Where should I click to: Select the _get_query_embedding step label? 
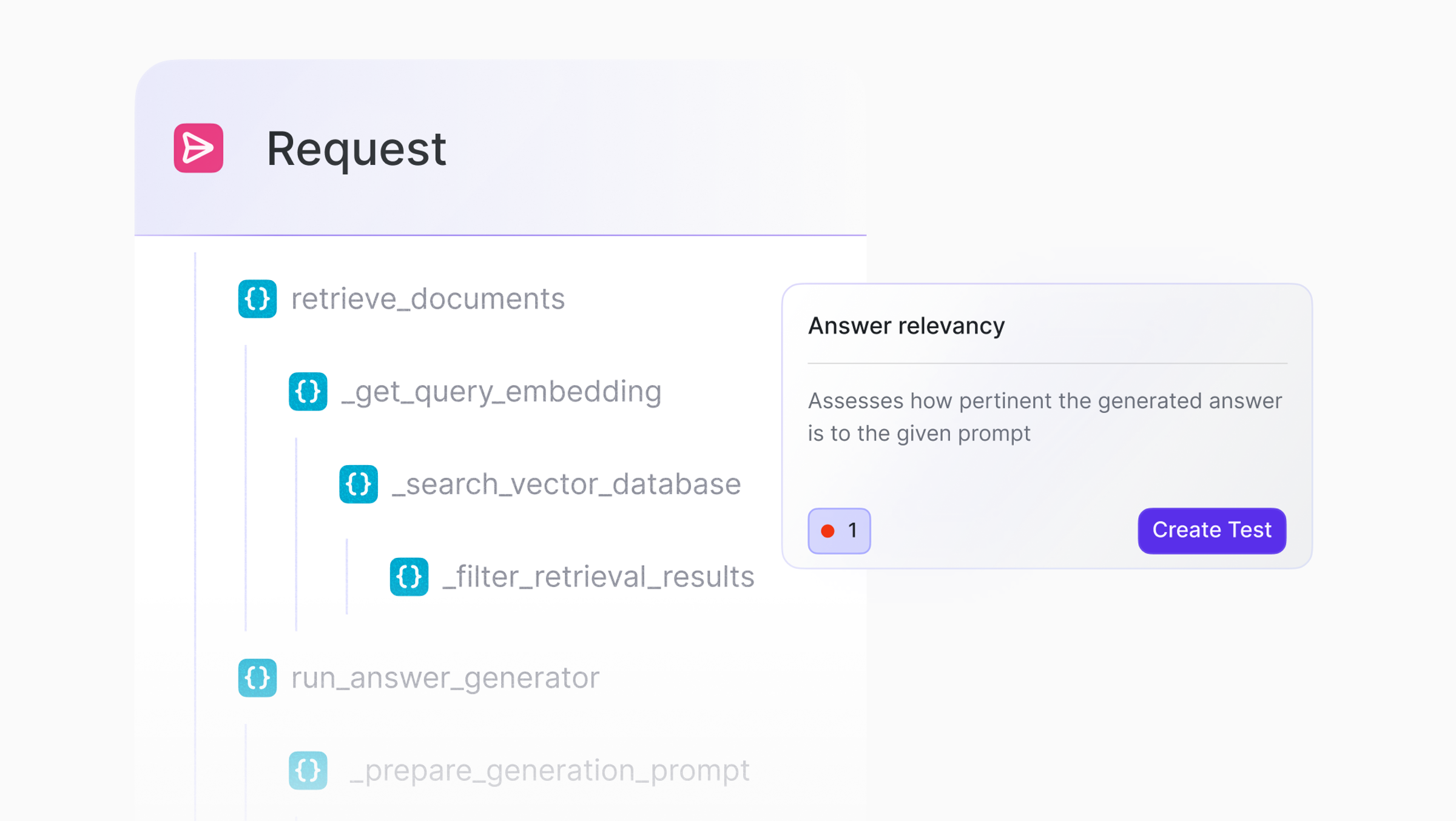pyautogui.click(x=501, y=392)
